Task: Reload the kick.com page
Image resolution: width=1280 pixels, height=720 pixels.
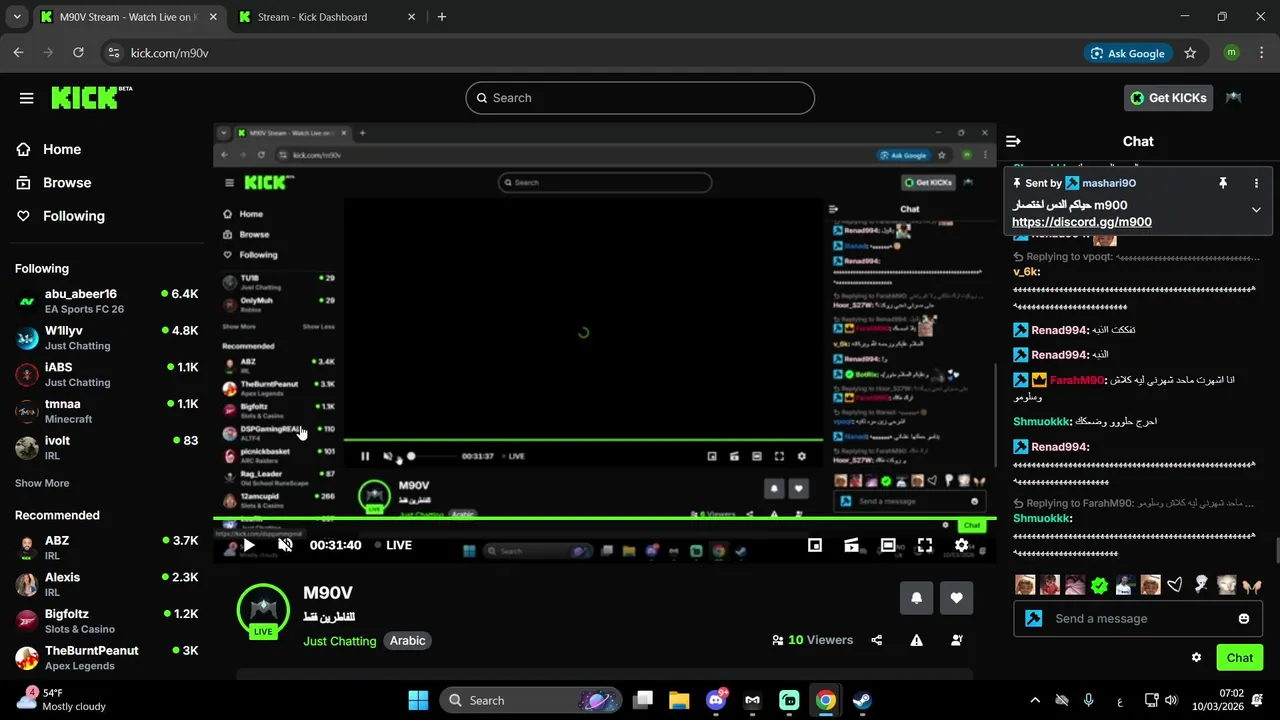Action: (x=76, y=53)
